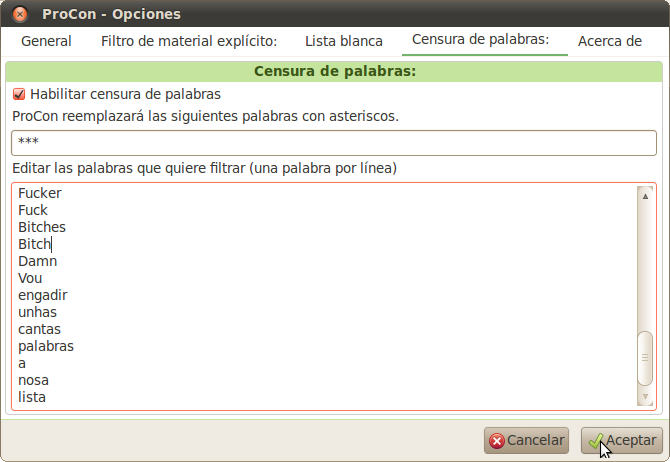Click Cancelar button

[526, 440]
